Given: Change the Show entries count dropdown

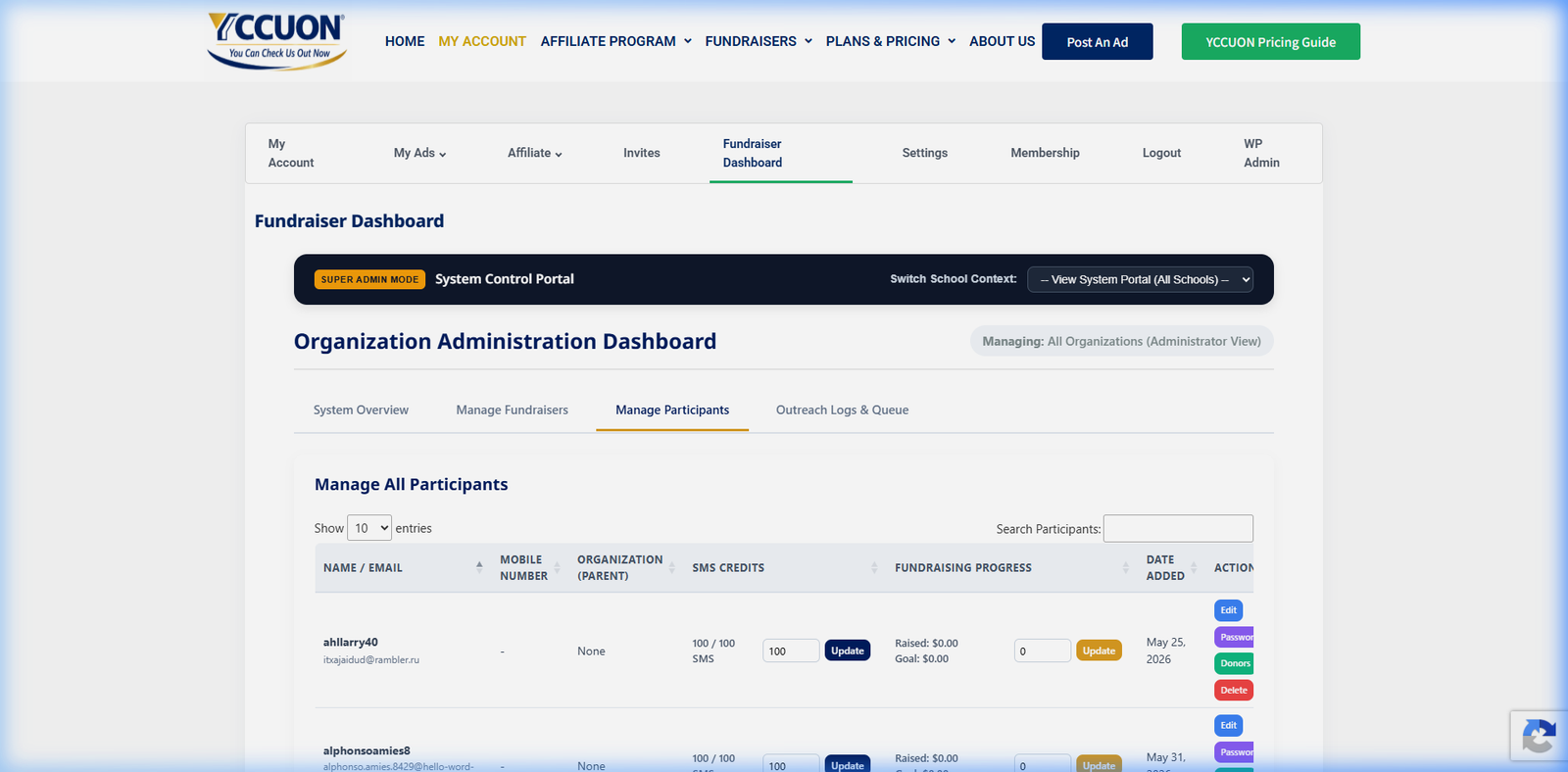Looking at the screenshot, I should click(x=369, y=528).
